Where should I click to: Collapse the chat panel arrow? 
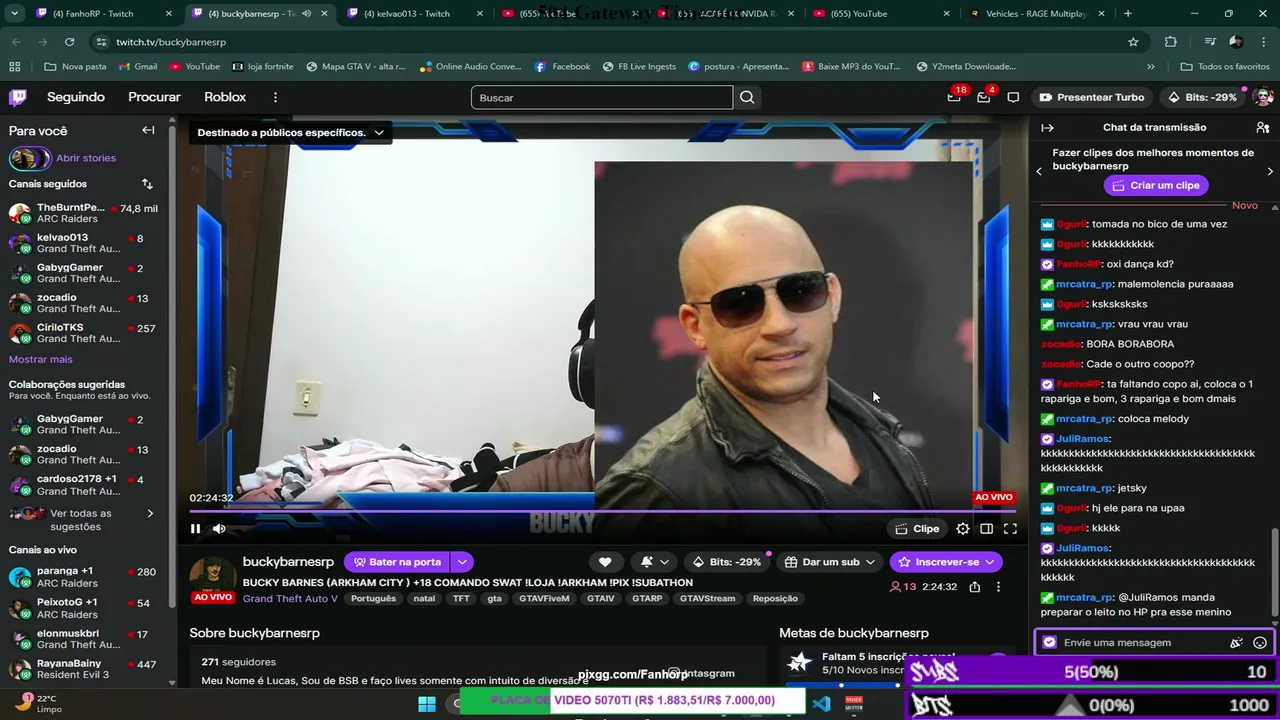click(x=1047, y=128)
